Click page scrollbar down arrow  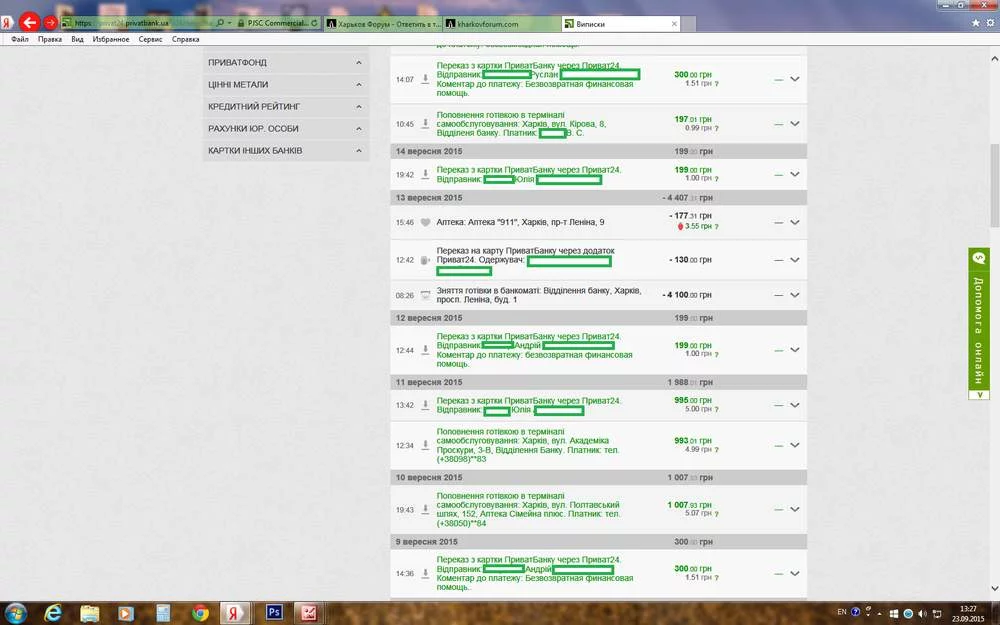994,588
